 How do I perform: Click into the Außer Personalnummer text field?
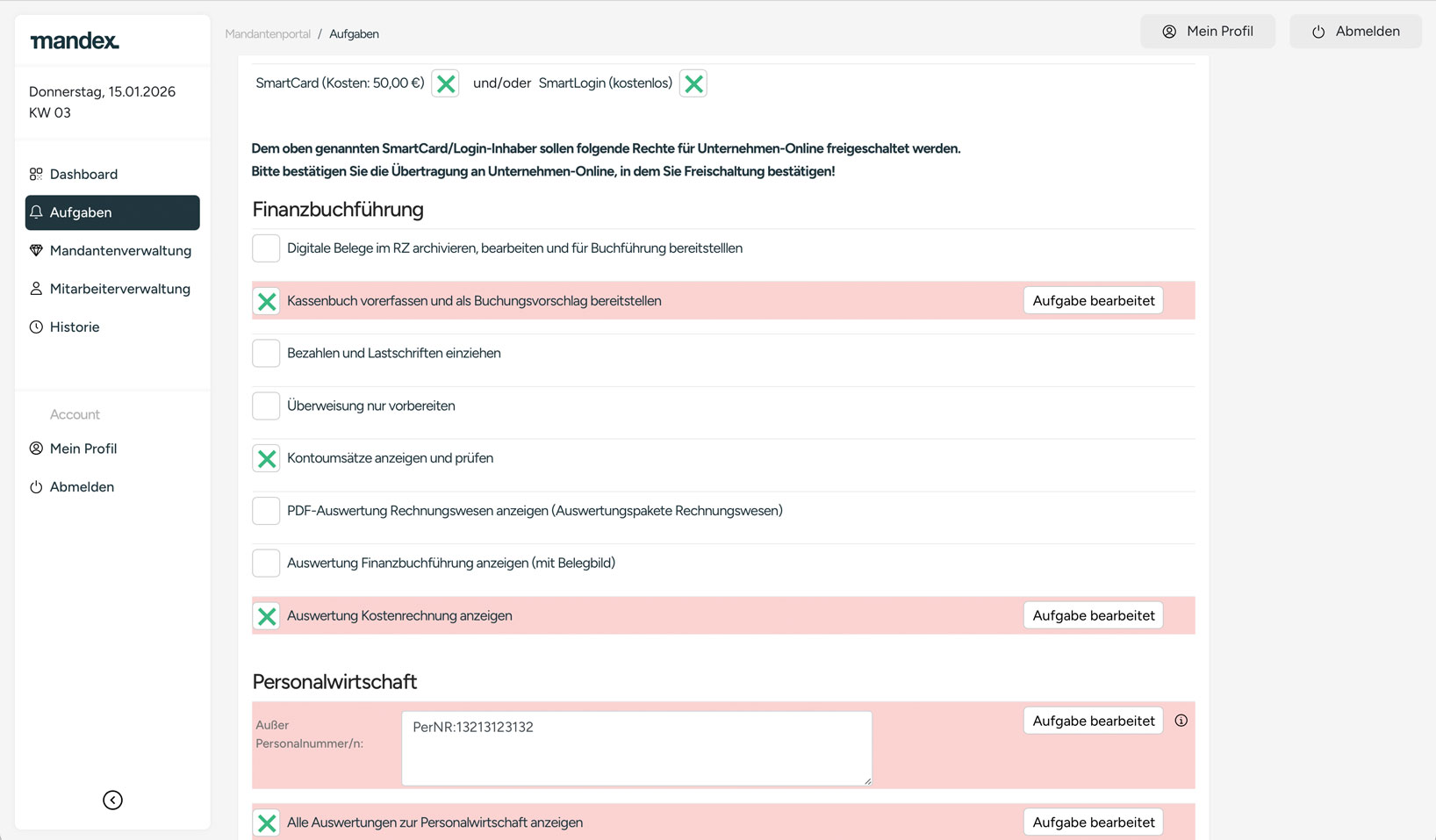pos(636,748)
